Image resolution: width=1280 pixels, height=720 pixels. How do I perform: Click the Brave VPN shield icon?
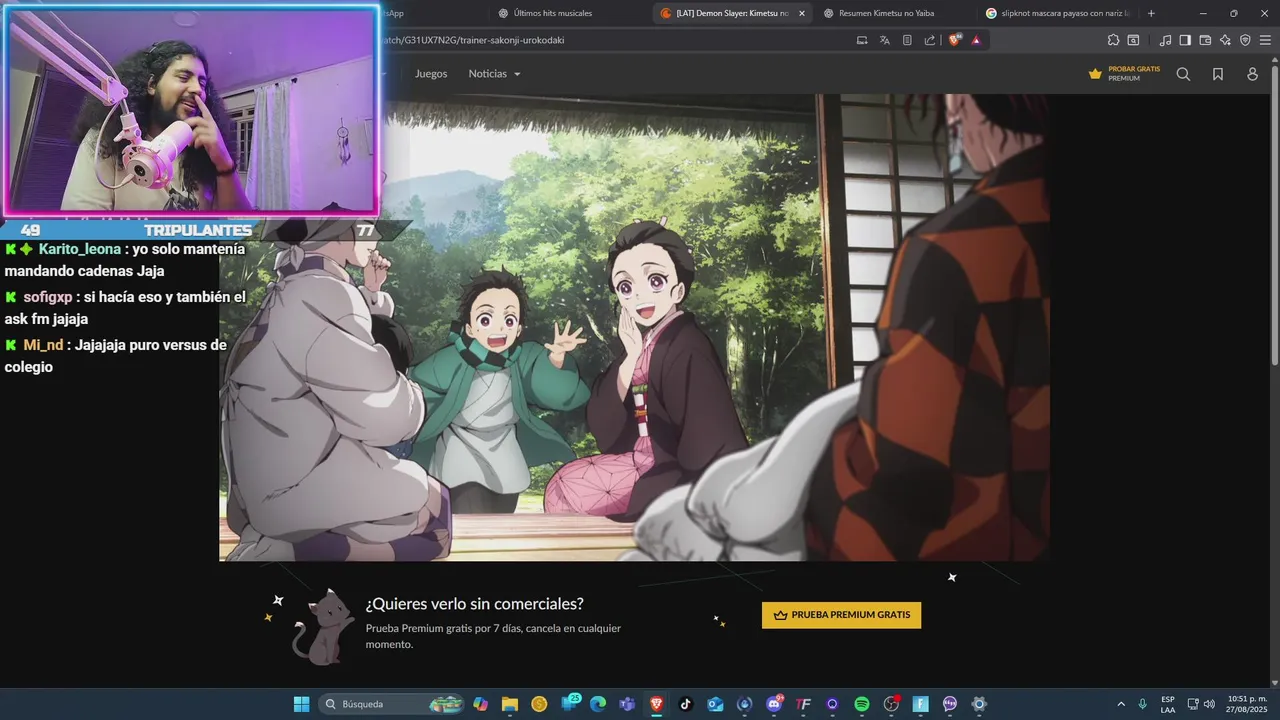pyautogui.click(x=1245, y=40)
